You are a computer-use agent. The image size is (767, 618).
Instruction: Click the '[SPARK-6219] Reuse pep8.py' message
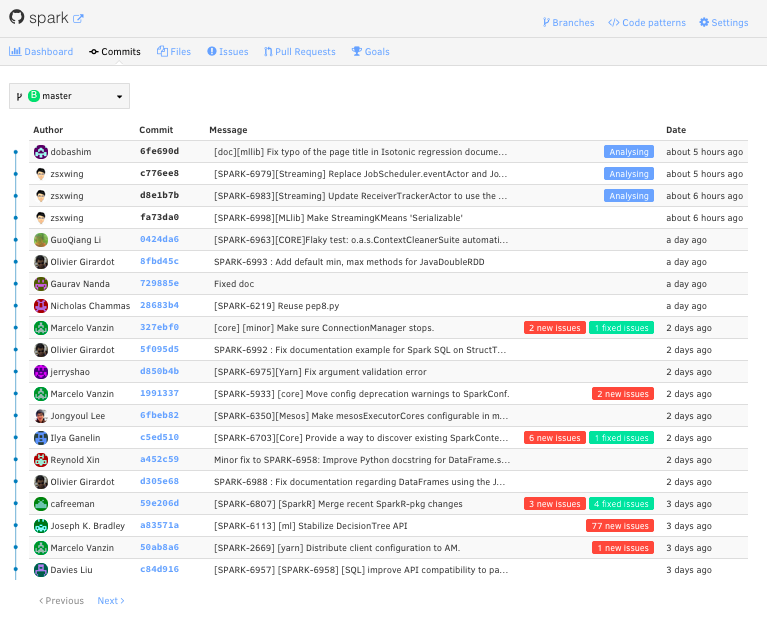(x=276, y=306)
